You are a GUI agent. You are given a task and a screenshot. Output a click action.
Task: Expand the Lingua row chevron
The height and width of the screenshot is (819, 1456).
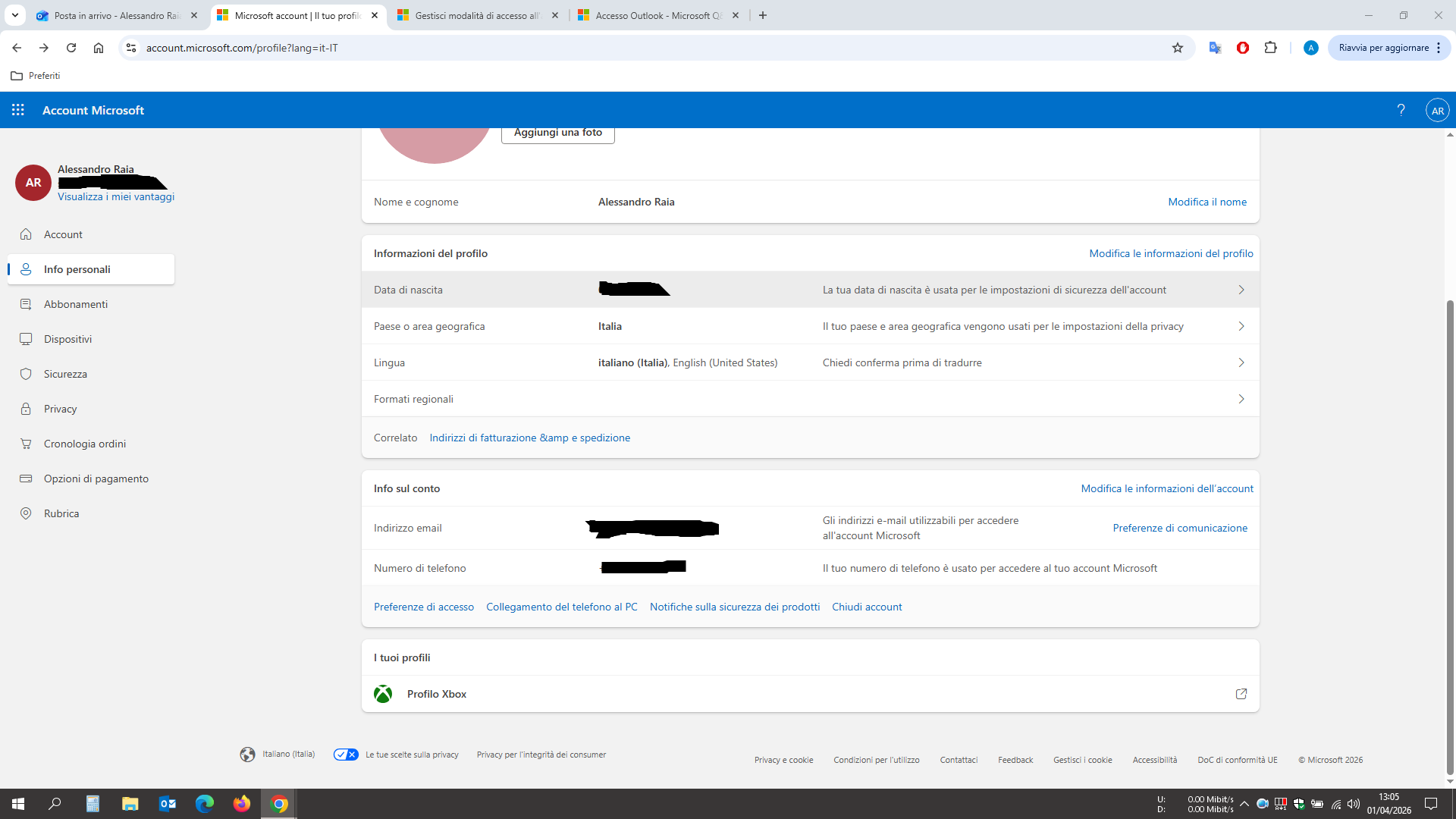coord(1241,362)
